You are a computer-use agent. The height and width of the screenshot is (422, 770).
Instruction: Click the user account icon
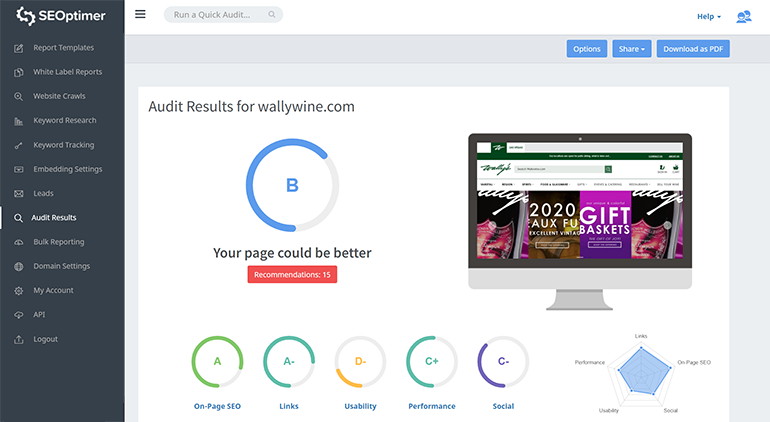[x=743, y=16]
